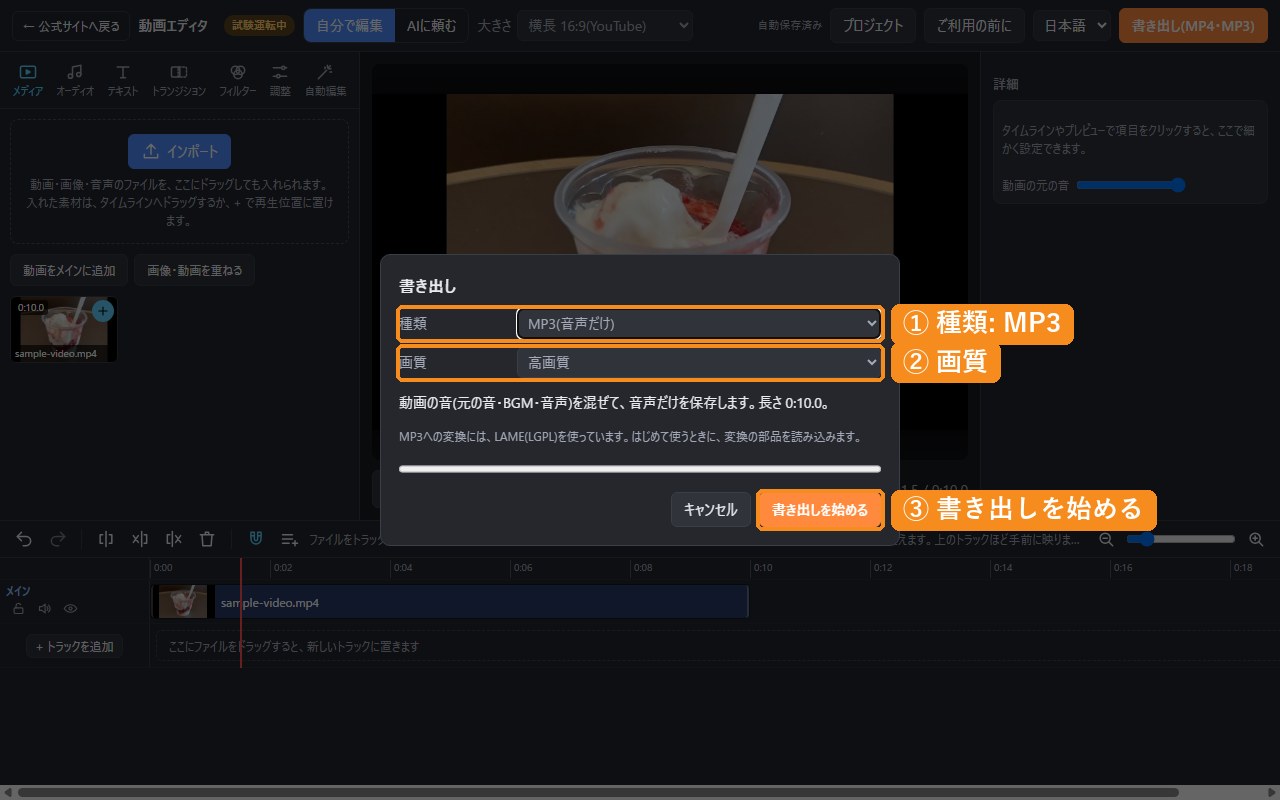This screenshot has width=1280, height=800.
Task: Toggle the magnet snapping in the timeline toolbar
Action: click(x=256, y=539)
